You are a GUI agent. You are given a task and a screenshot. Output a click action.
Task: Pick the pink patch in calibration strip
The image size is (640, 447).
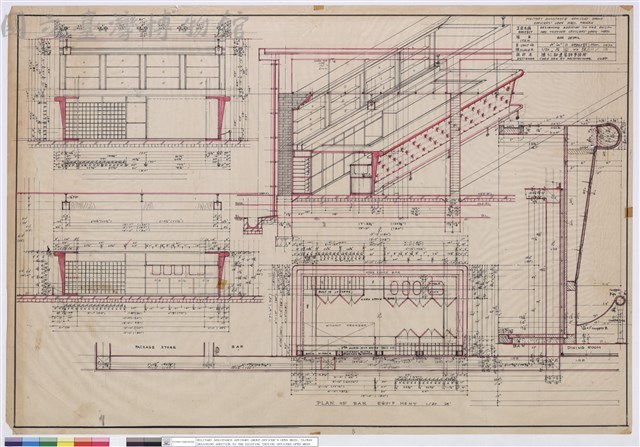coord(100,442)
